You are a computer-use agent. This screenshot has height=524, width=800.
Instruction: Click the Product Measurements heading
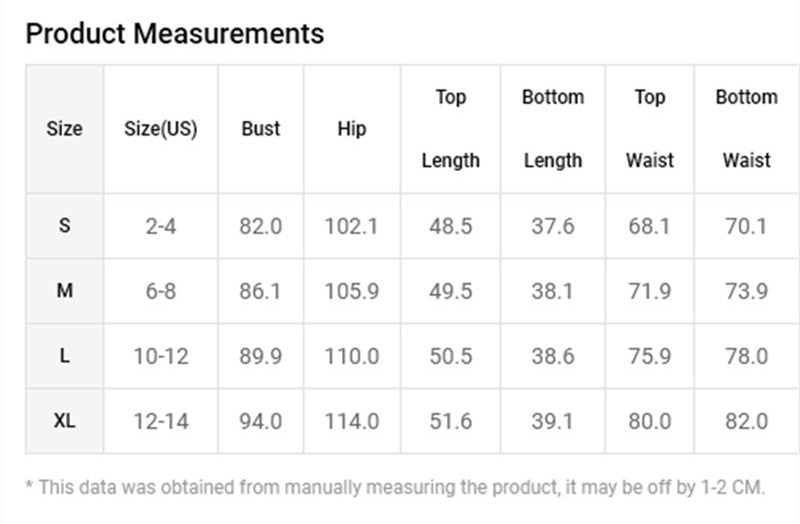coord(174,34)
